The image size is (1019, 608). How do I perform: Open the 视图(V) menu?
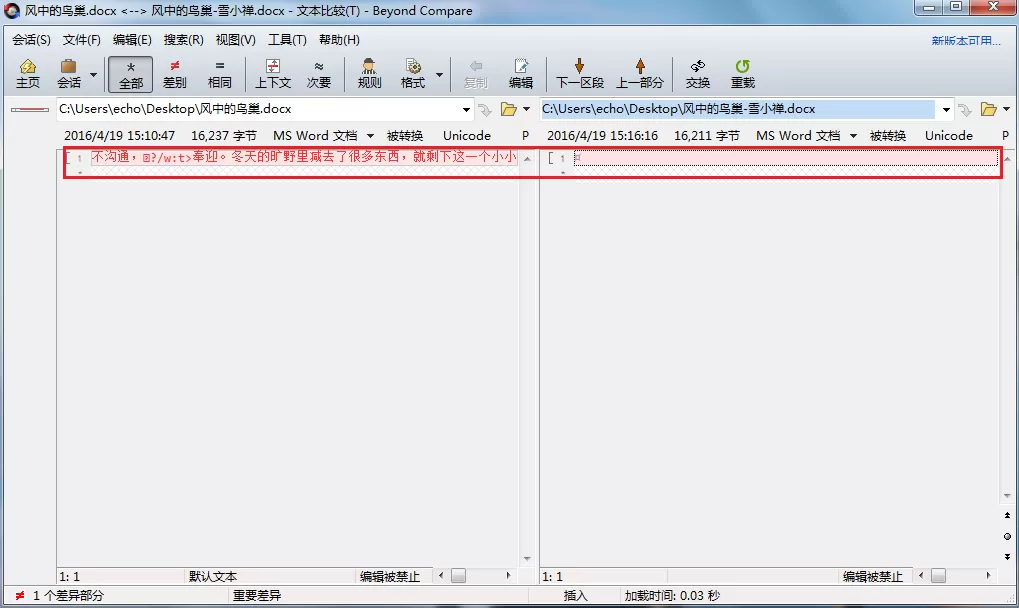[235, 40]
